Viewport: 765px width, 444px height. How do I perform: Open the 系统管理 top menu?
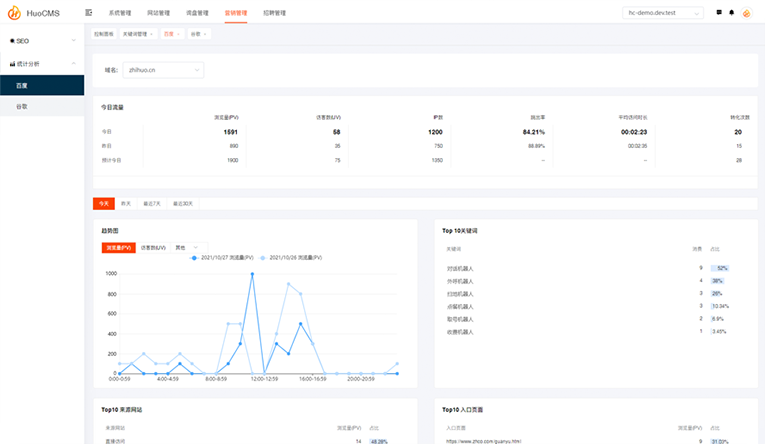click(119, 13)
